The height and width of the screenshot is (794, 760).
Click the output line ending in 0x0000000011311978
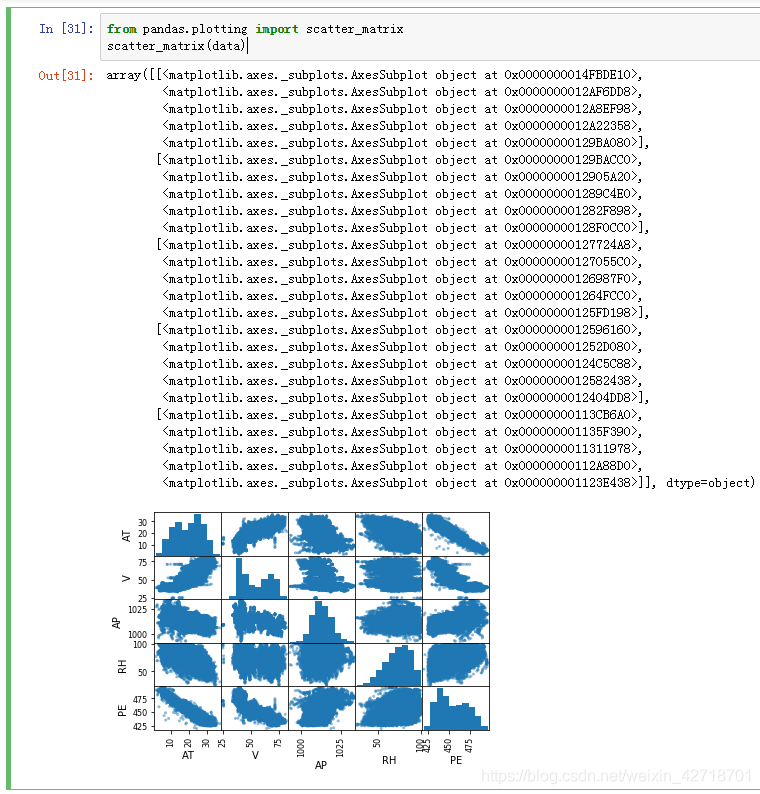[402, 449]
